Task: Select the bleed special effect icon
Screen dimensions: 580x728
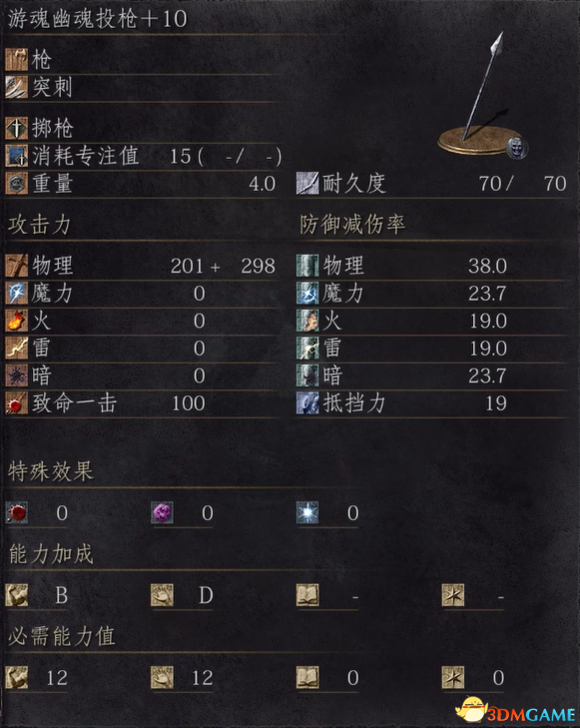Action: pyautogui.click(x=16, y=513)
